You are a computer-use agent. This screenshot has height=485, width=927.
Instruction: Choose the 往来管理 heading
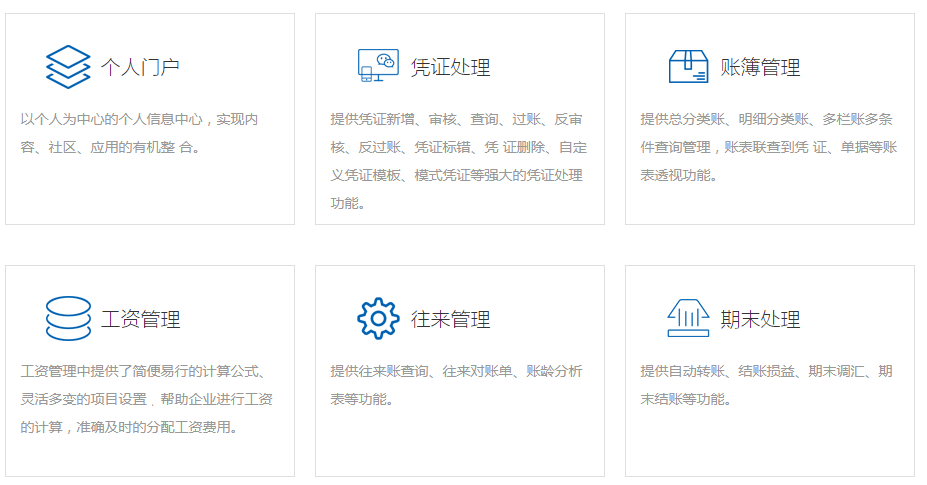coord(450,320)
